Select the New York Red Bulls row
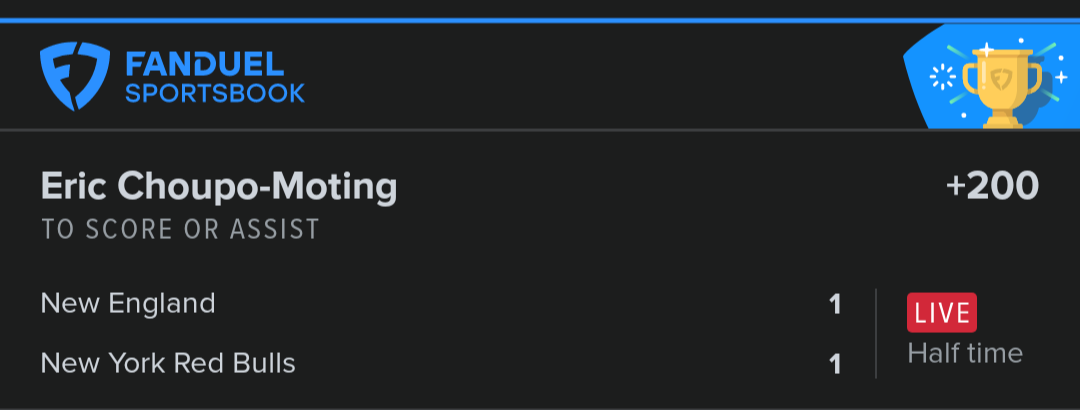This screenshot has width=1080, height=410. pyautogui.click(x=441, y=363)
